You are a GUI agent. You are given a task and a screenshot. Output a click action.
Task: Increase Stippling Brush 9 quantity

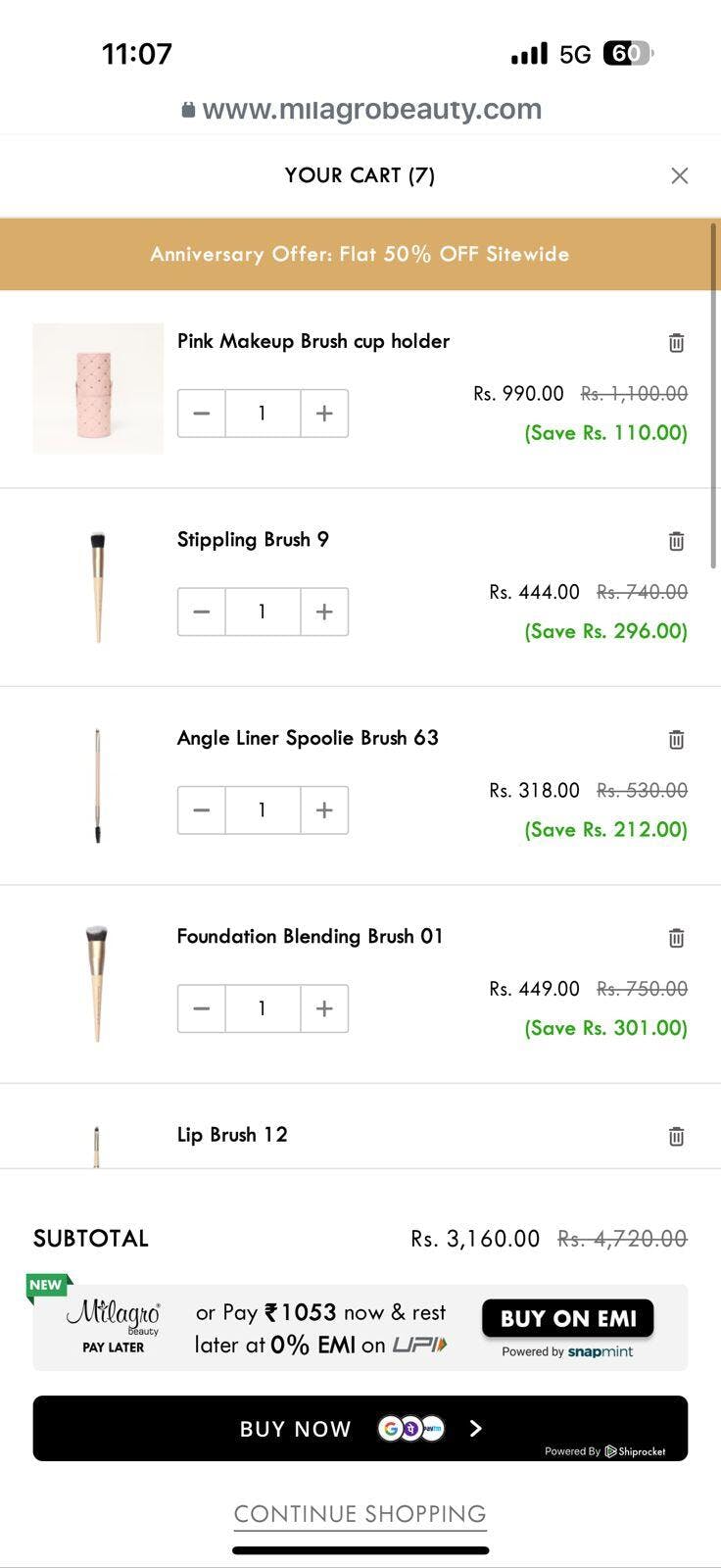tap(324, 612)
